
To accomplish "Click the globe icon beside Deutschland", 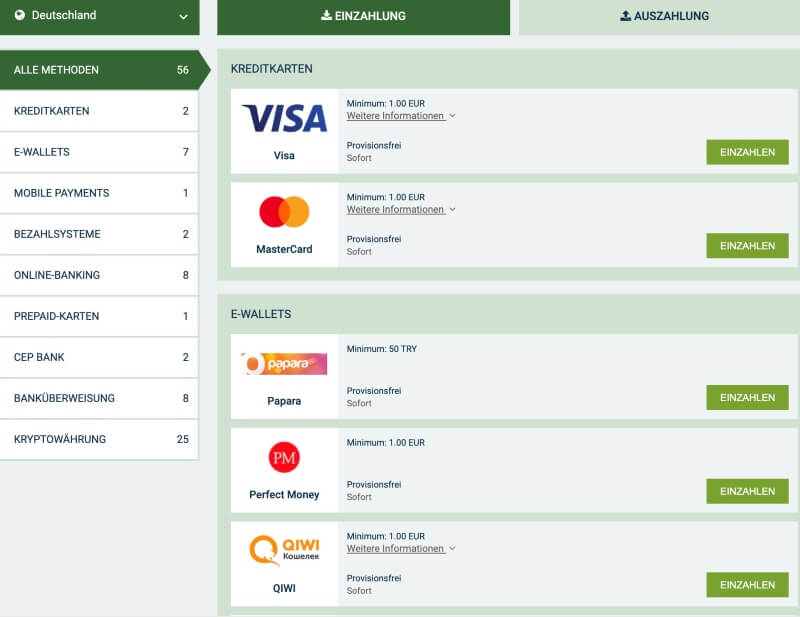I will click(19, 15).
